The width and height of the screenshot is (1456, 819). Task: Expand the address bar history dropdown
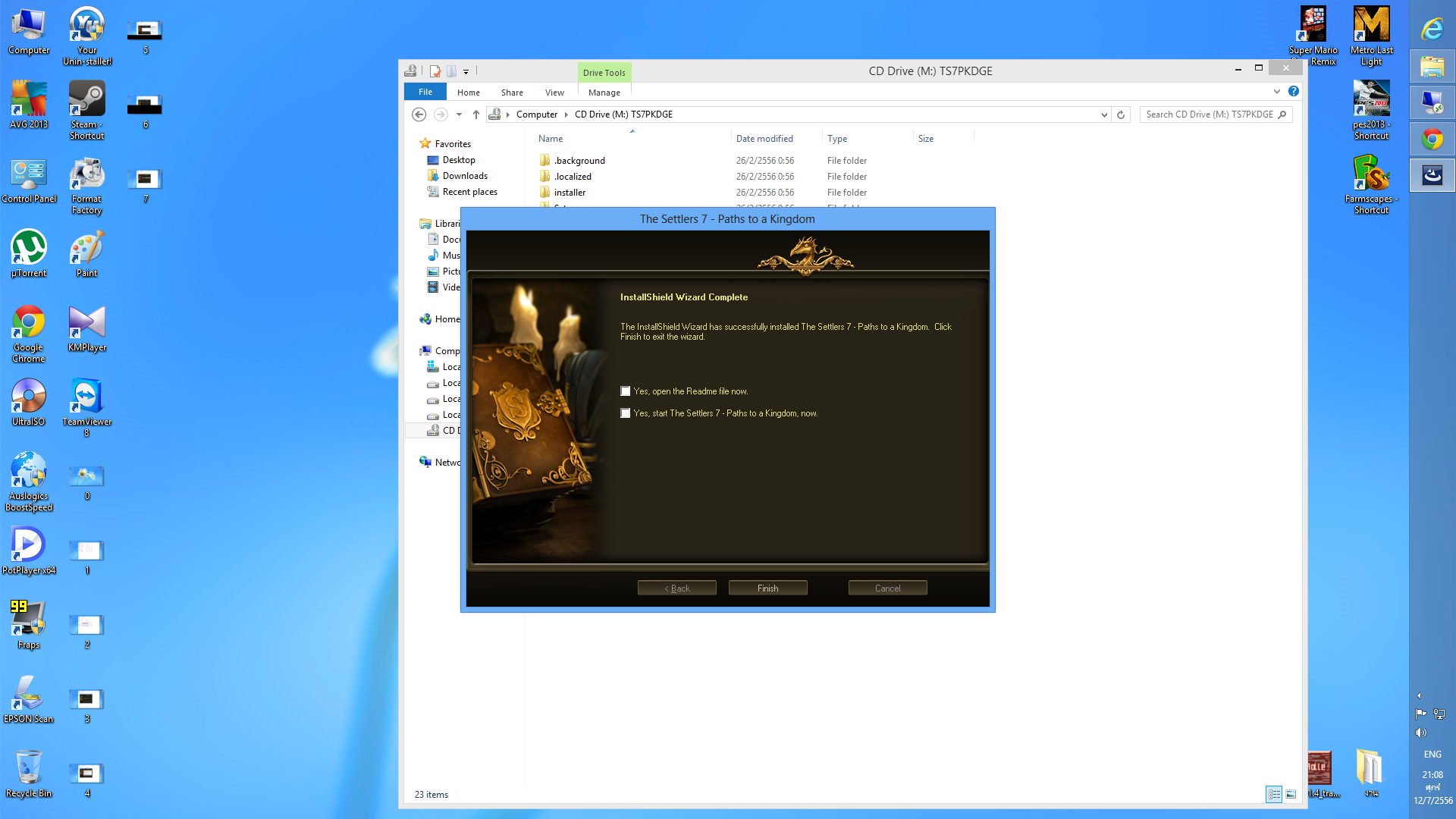click(x=1104, y=115)
